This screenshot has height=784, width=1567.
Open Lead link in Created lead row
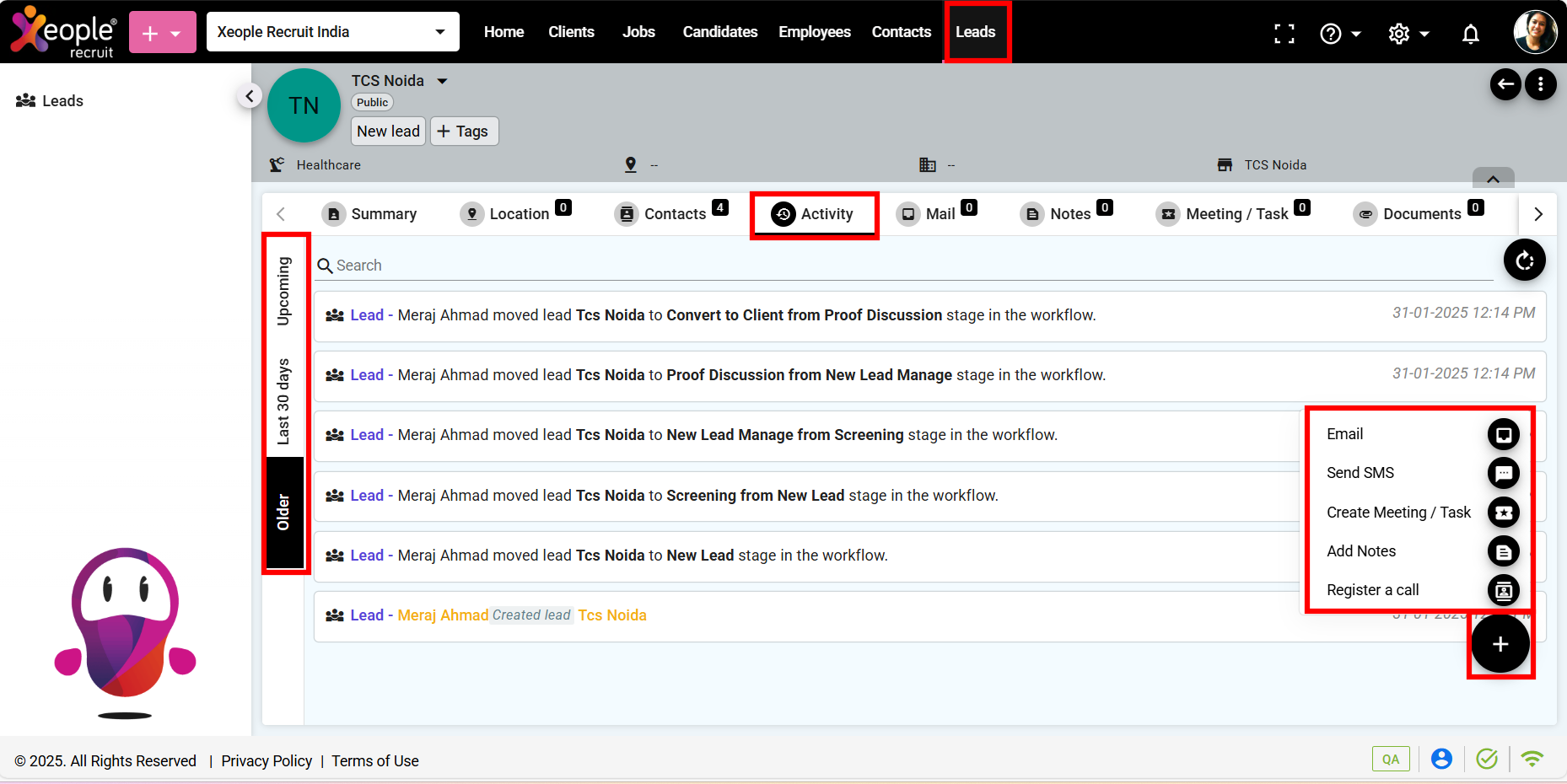[367, 615]
